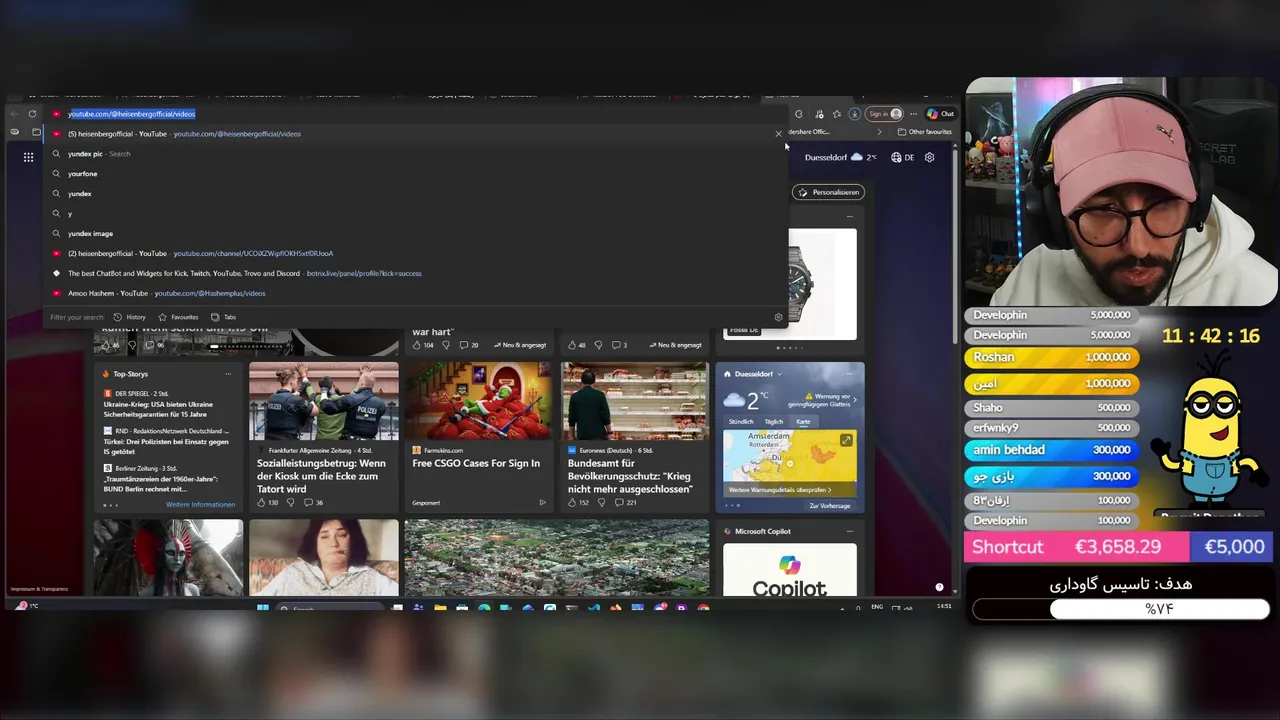Like the Sozialleistungsbetrug article

[268, 502]
